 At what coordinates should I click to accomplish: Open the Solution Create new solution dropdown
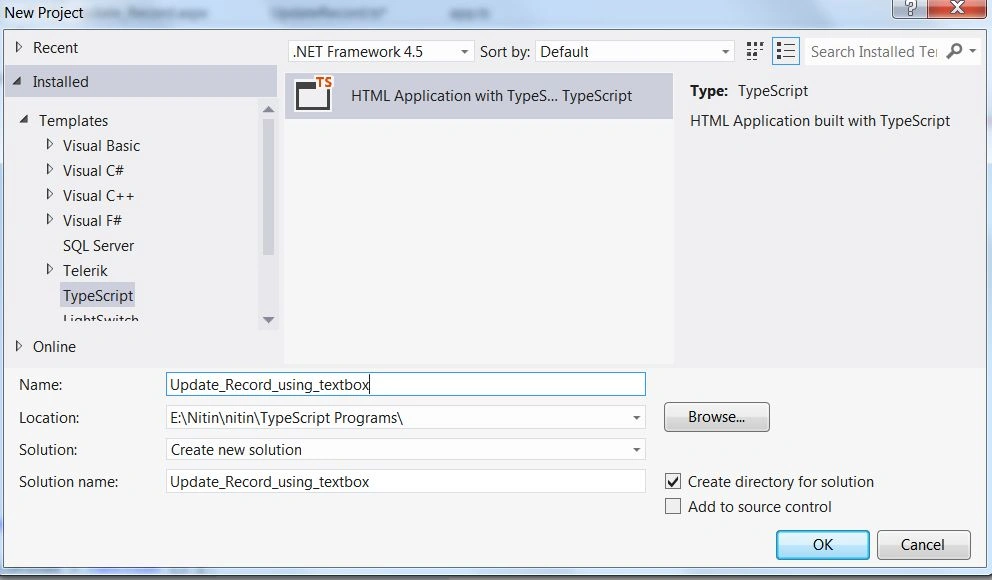coord(636,450)
